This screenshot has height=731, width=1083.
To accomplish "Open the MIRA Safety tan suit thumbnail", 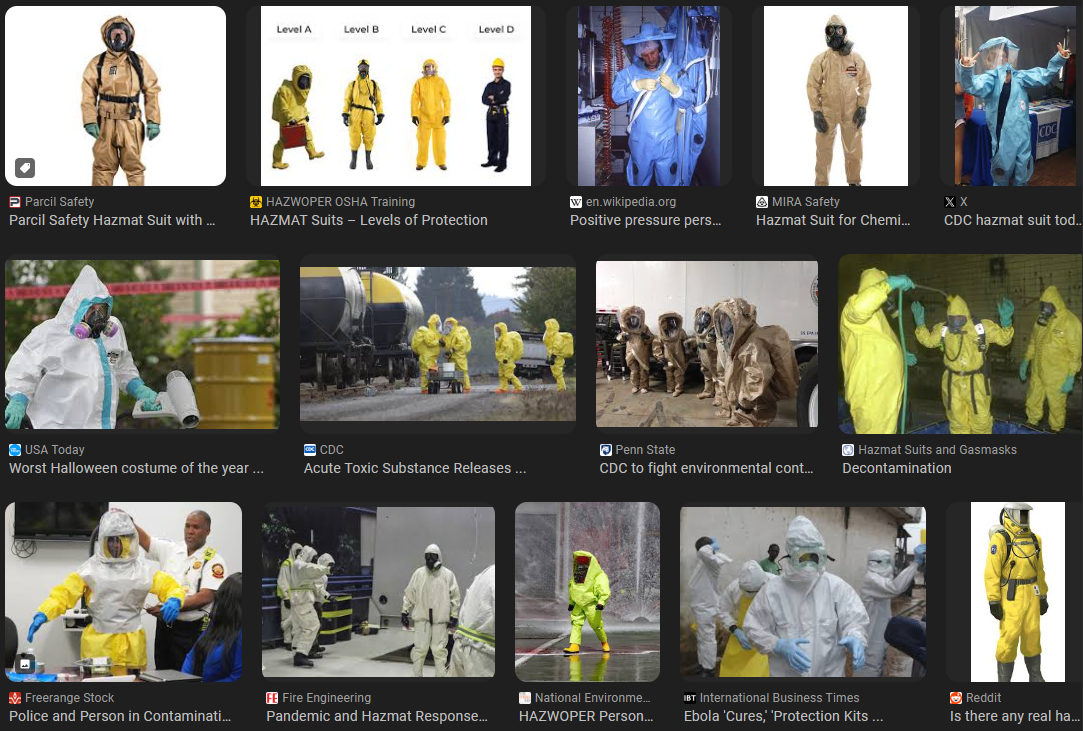I will [836, 96].
